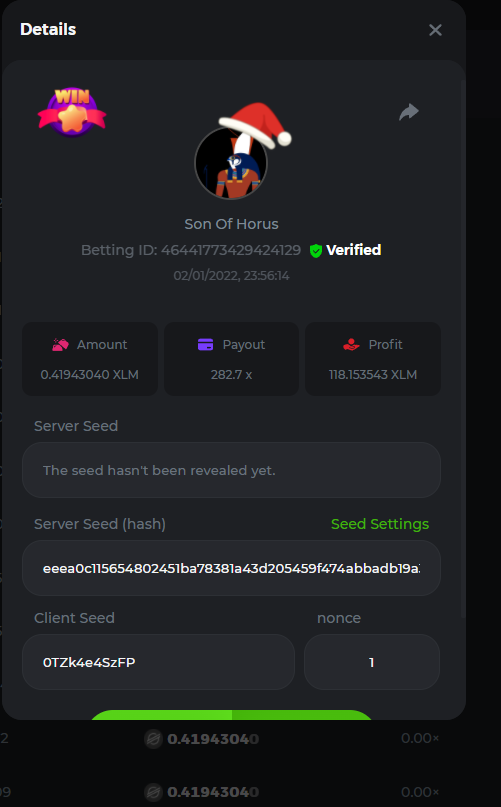Click the Payout card icon
This screenshot has height=807, width=501.
tap(205, 344)
